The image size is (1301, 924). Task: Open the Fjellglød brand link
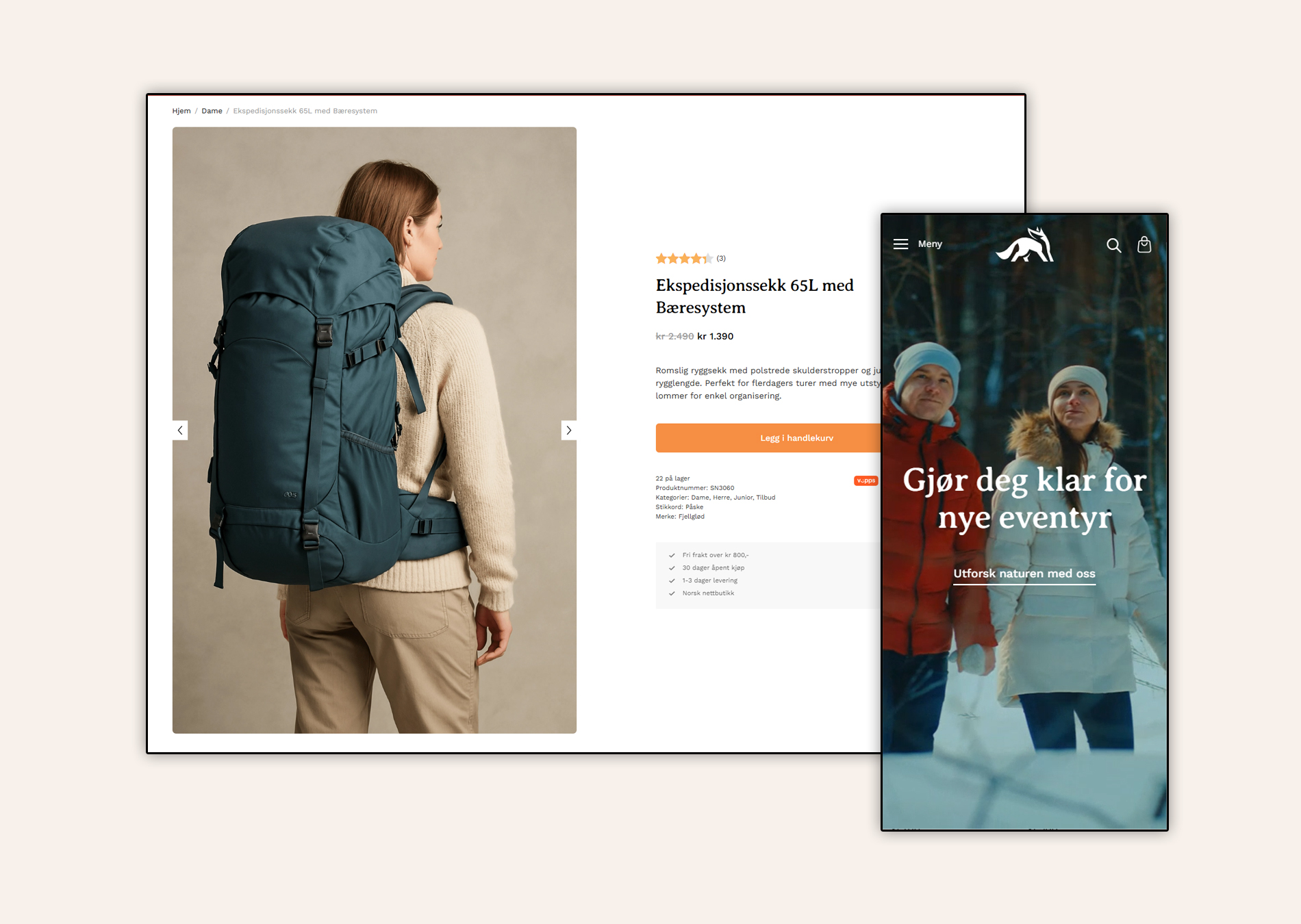692,517
